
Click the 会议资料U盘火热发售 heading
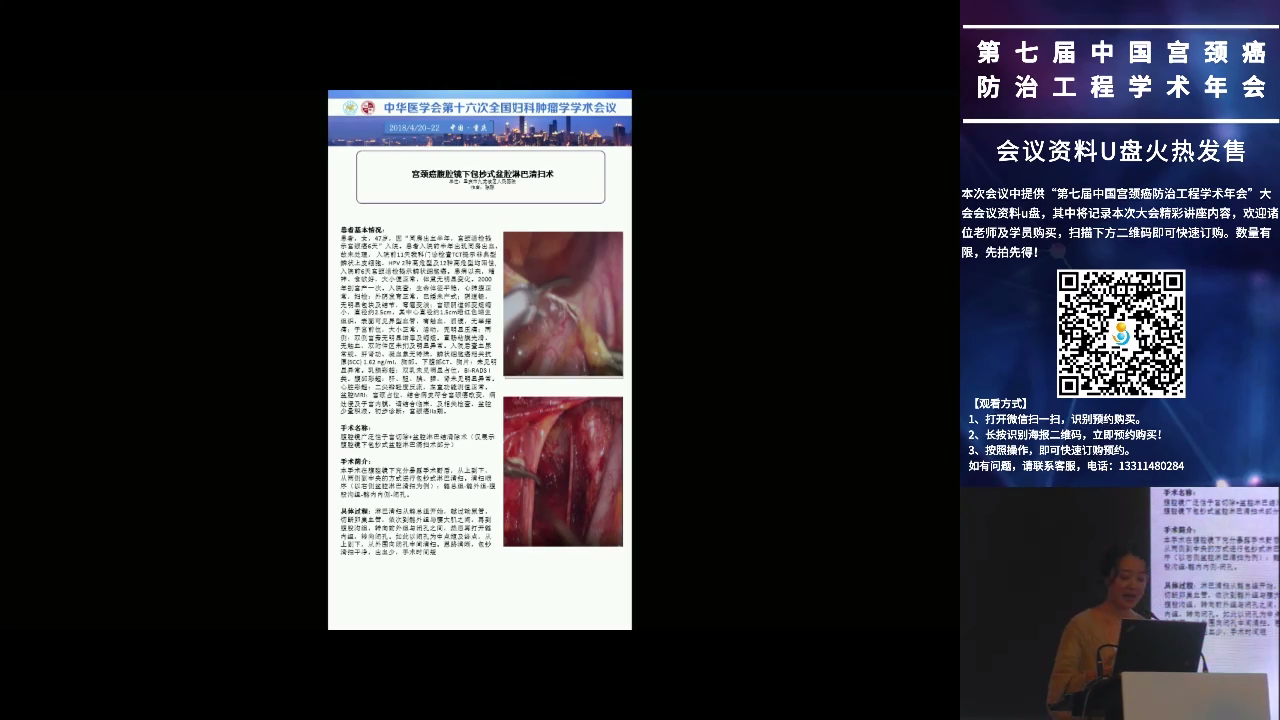tap(1120, 151)
